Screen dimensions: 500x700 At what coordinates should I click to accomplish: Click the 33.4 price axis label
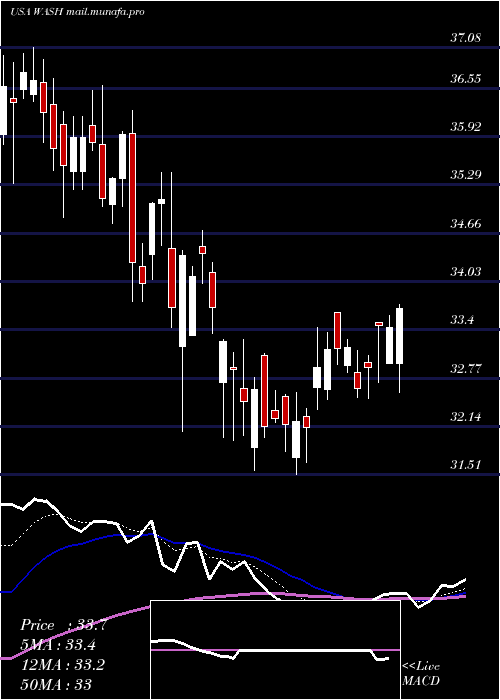pos(462,320)
